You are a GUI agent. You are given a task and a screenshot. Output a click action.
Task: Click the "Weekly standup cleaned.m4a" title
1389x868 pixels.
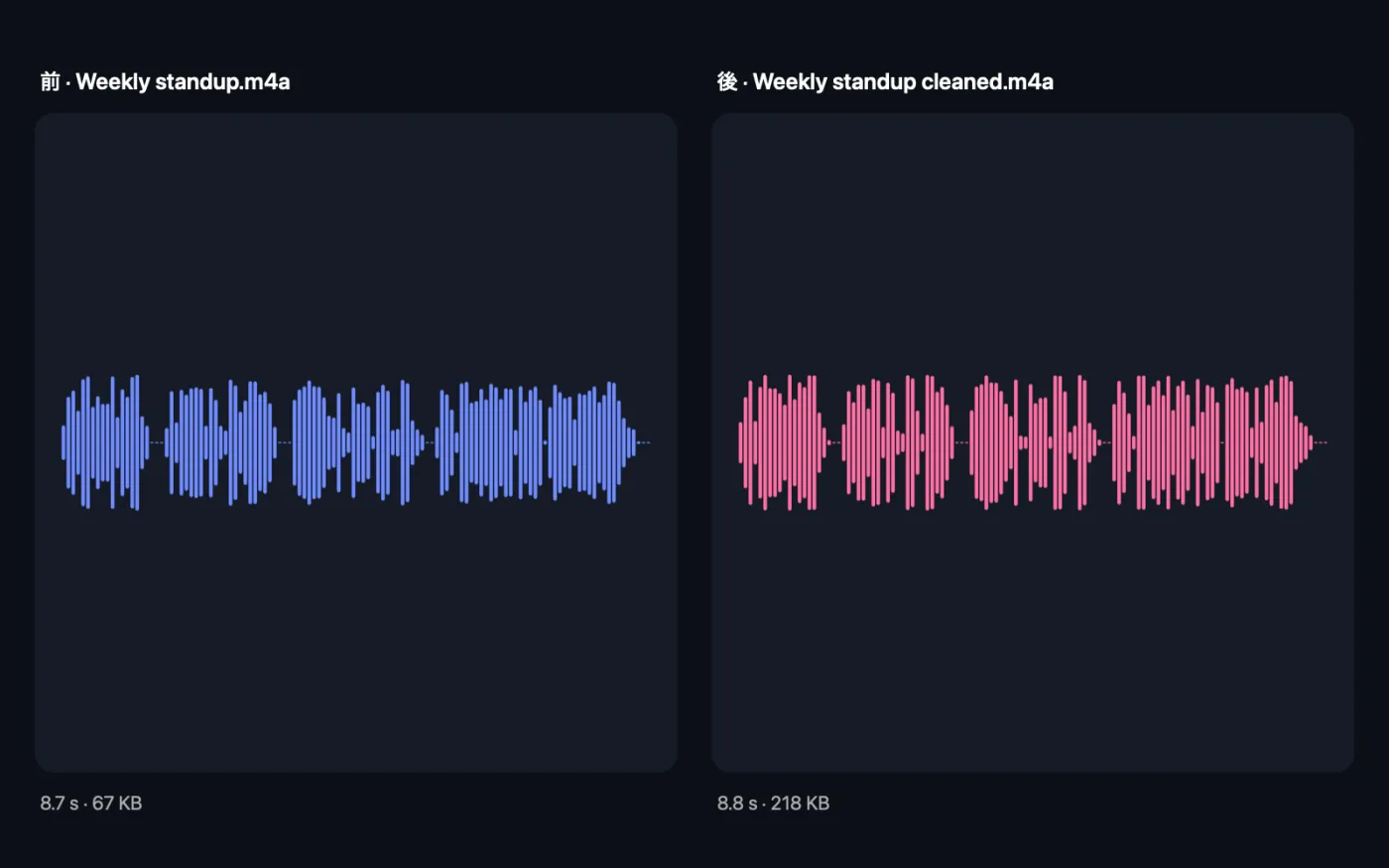(903, 81)
